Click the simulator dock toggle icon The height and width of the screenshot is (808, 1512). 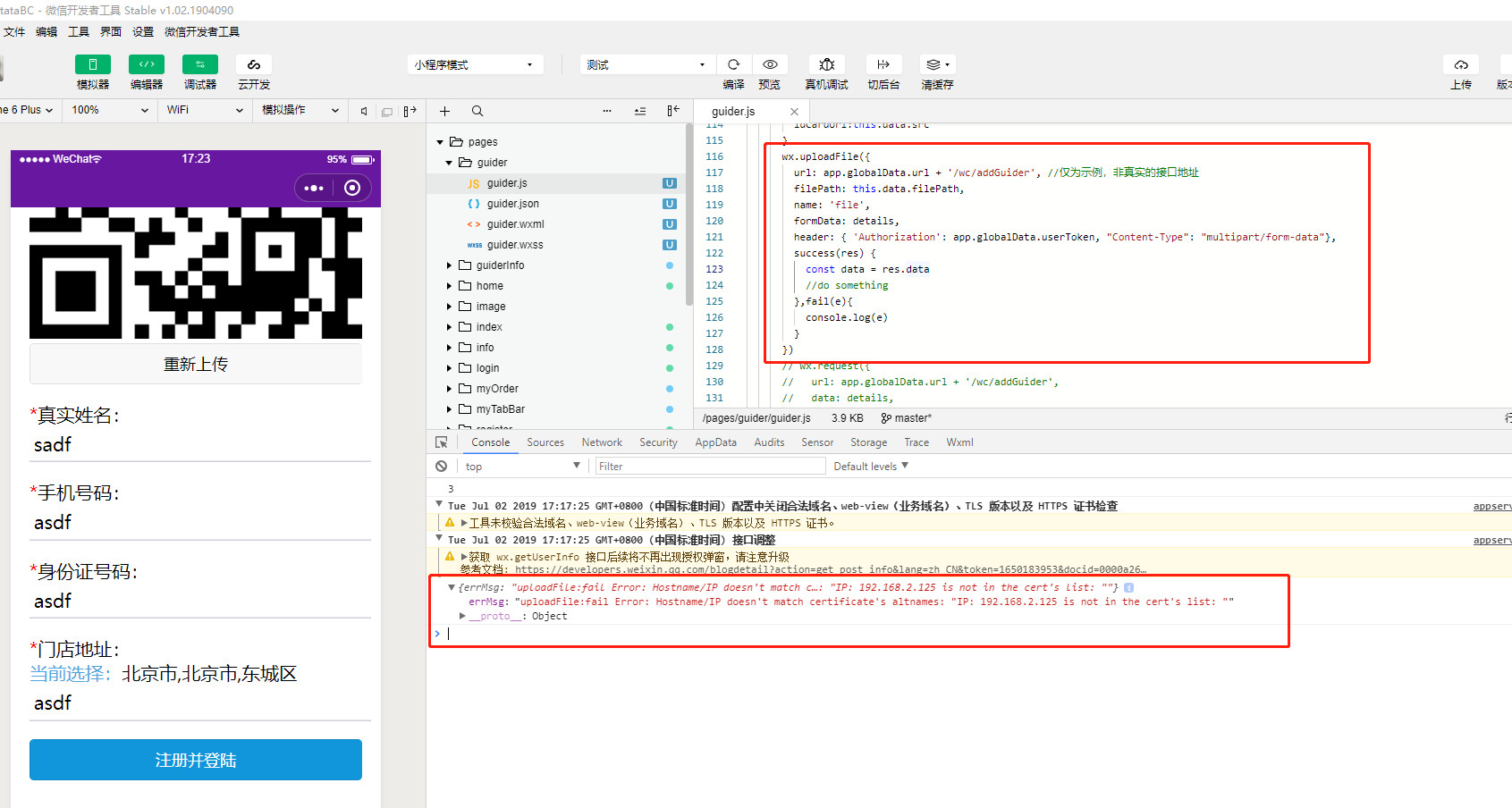(410, 111)
